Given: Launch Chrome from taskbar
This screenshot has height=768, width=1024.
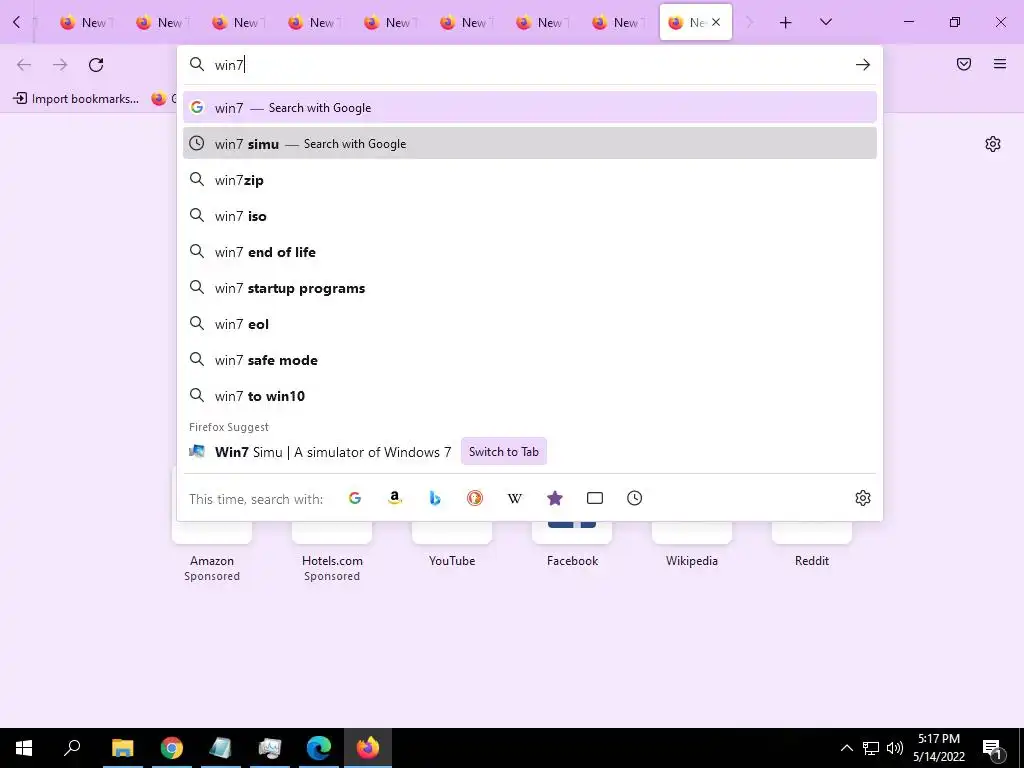Looking at the screenshot, I should (x=172, y=748).
